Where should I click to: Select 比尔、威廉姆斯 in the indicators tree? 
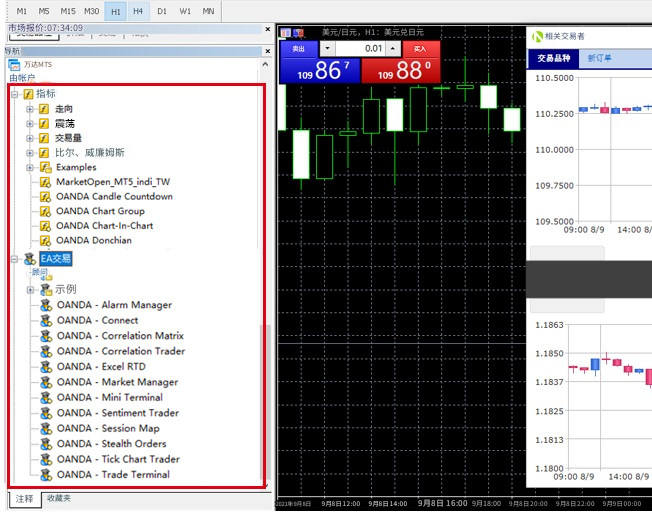point(89,153)
